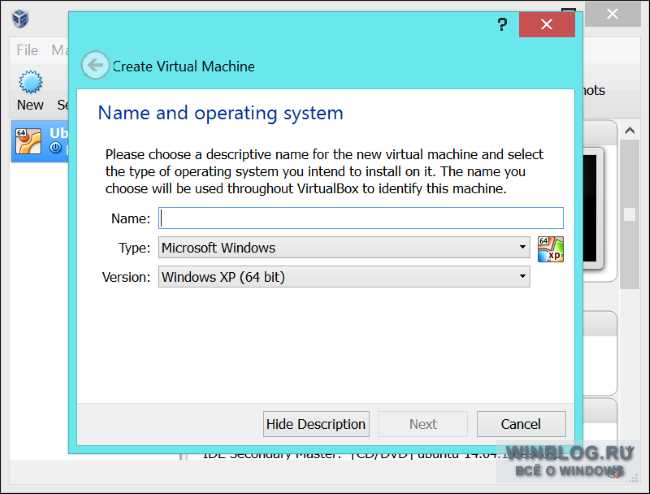This screenshot has height=494, width=650.
Task: Click the powered-off state icon of Ubuntu VM
Action: pyautogui.click(x=56, y=148)
